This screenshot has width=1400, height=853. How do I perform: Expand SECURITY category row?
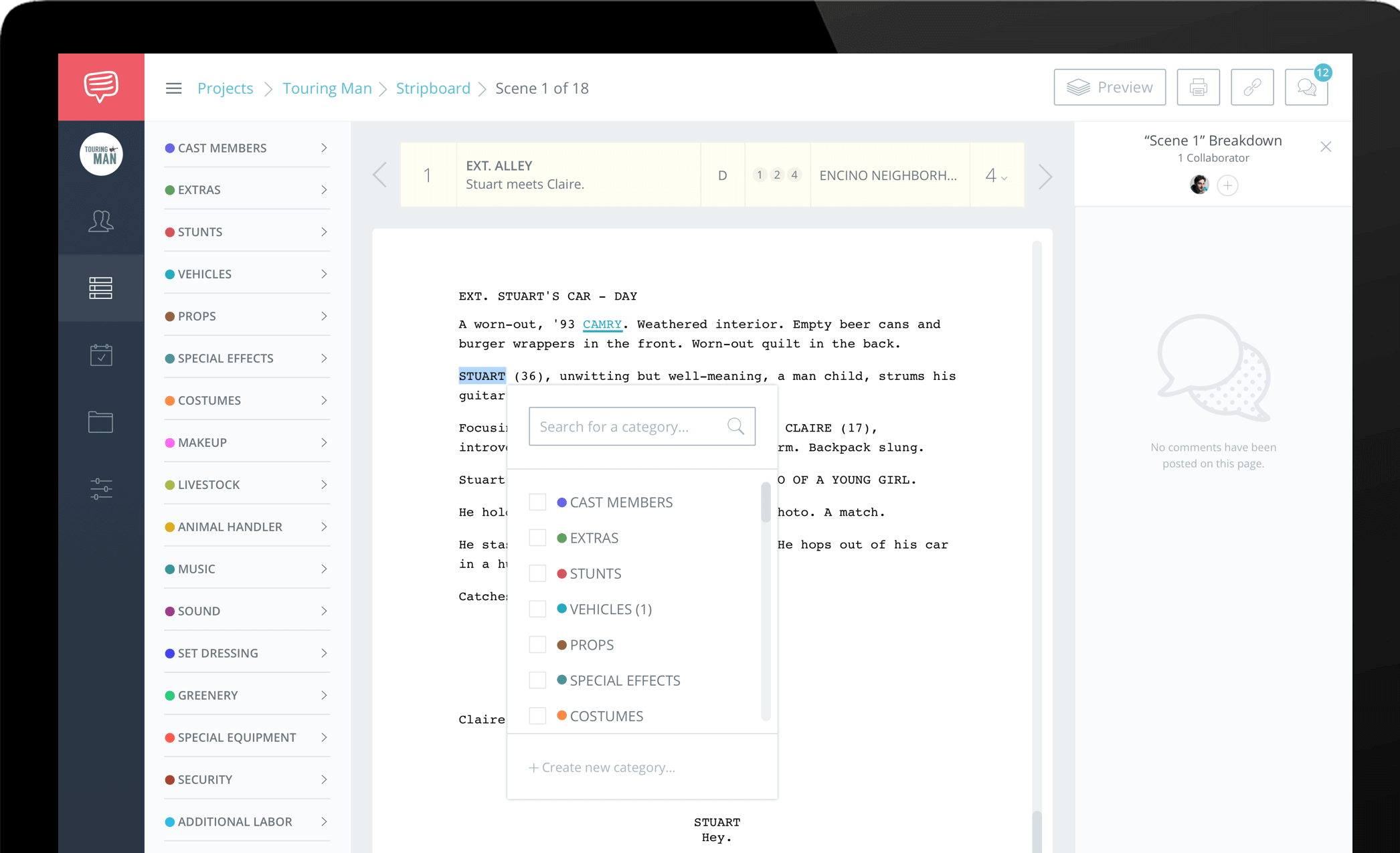click(x=247, y=780)
